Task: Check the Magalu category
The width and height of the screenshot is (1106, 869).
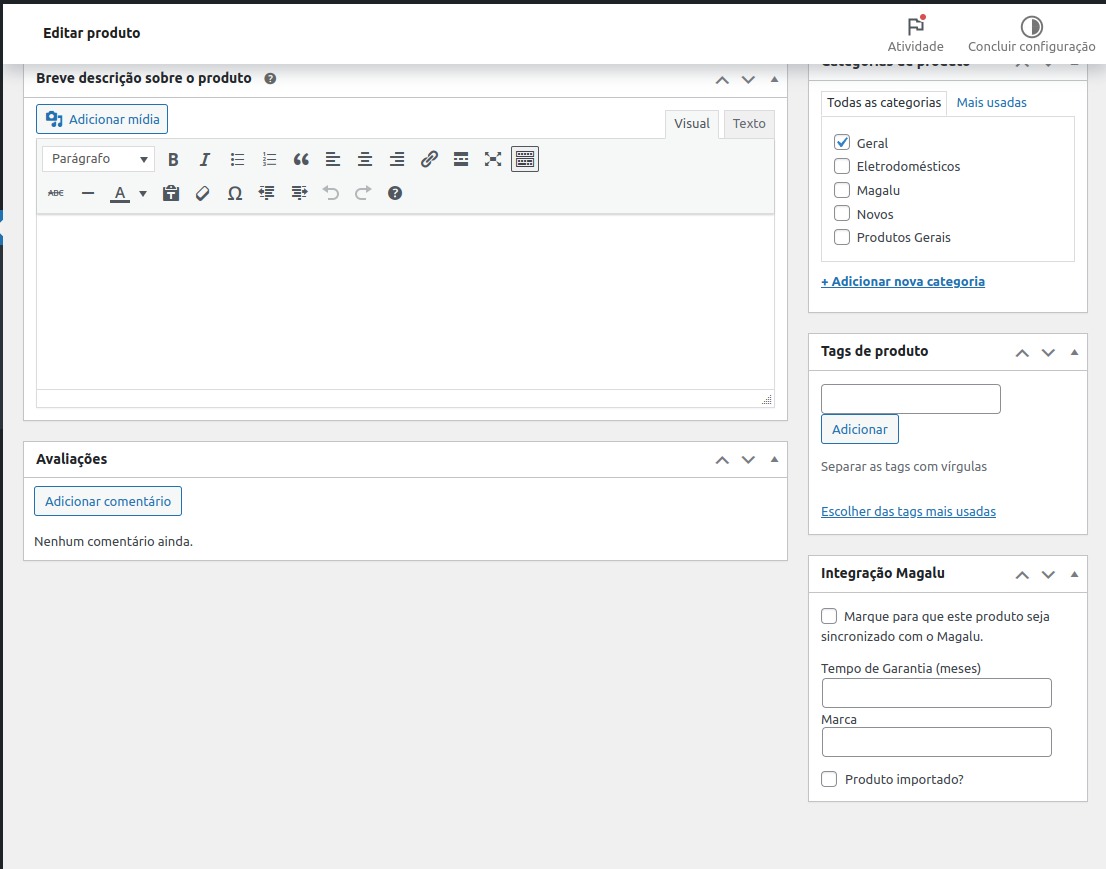Action: click(842, 190)
